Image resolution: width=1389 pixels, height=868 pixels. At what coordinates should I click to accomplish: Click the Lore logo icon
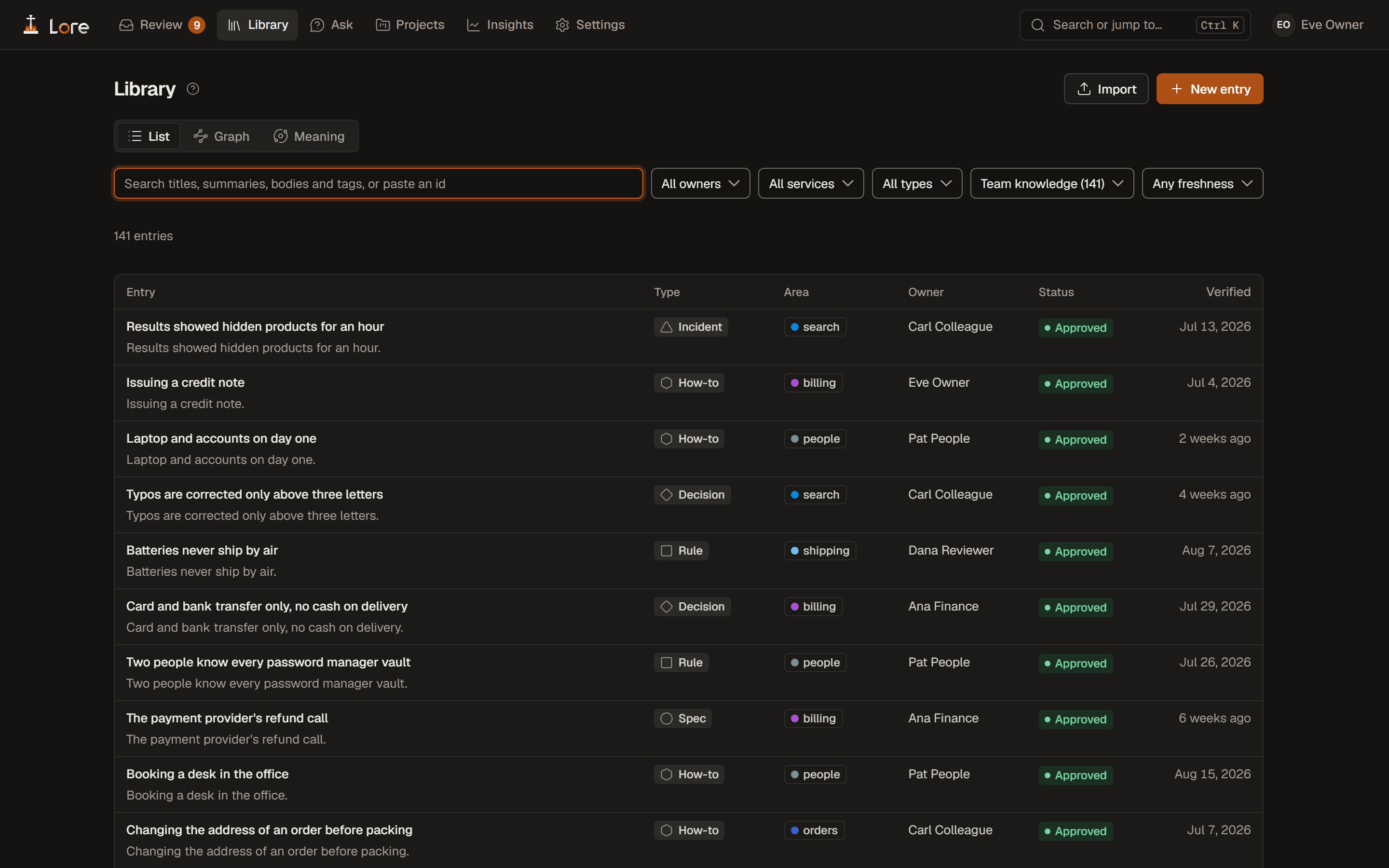(x=31, y=25)
